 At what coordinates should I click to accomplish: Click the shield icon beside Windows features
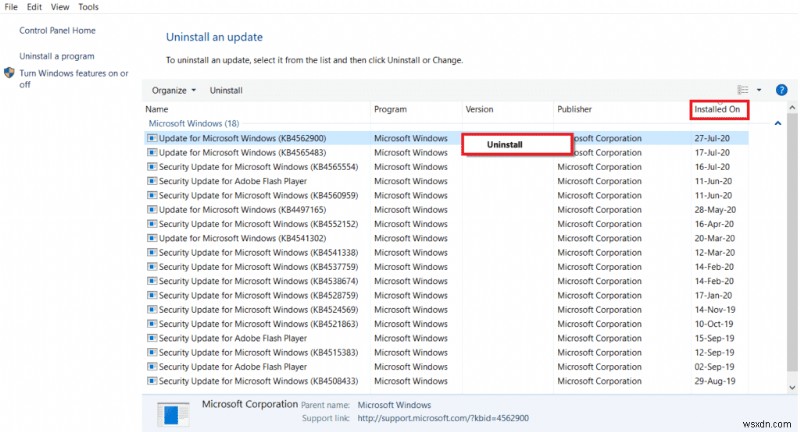[9, 73]
